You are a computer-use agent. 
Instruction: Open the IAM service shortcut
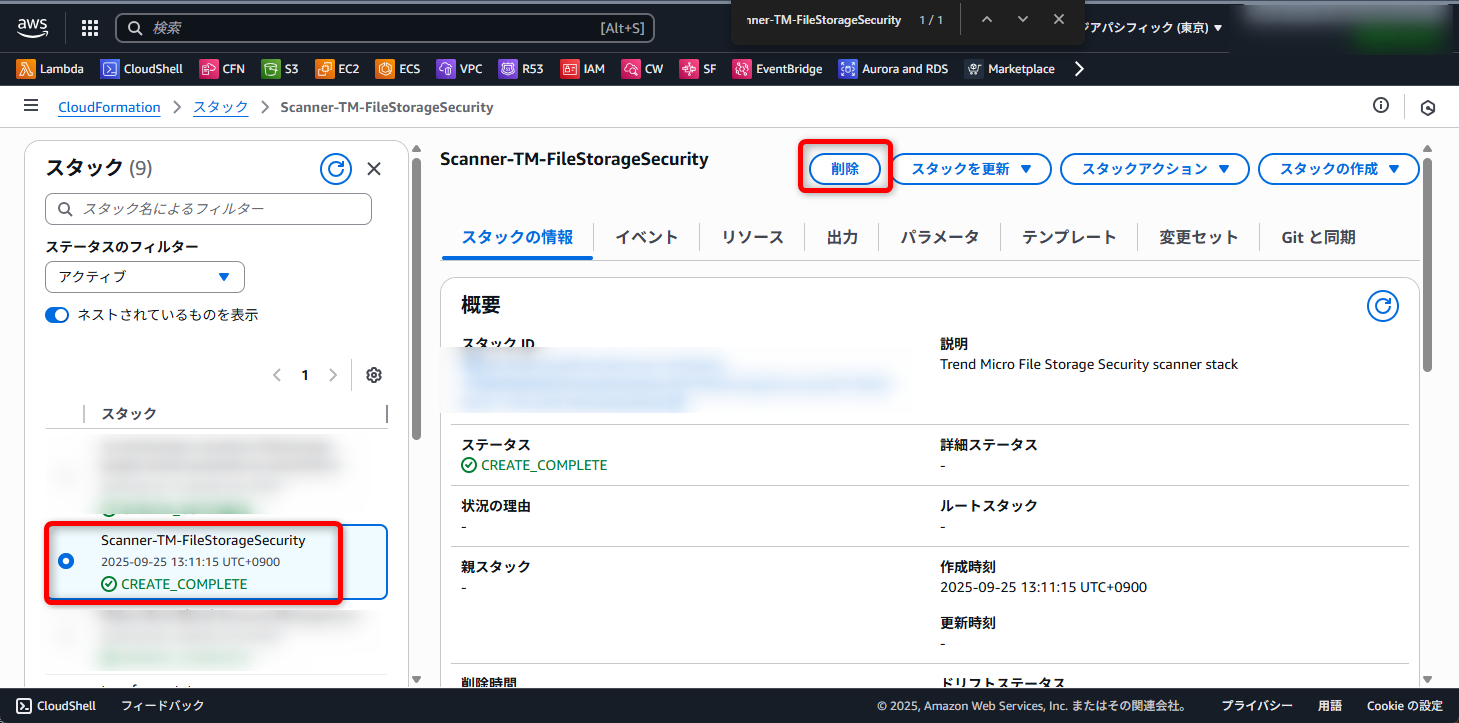[582, 69]
